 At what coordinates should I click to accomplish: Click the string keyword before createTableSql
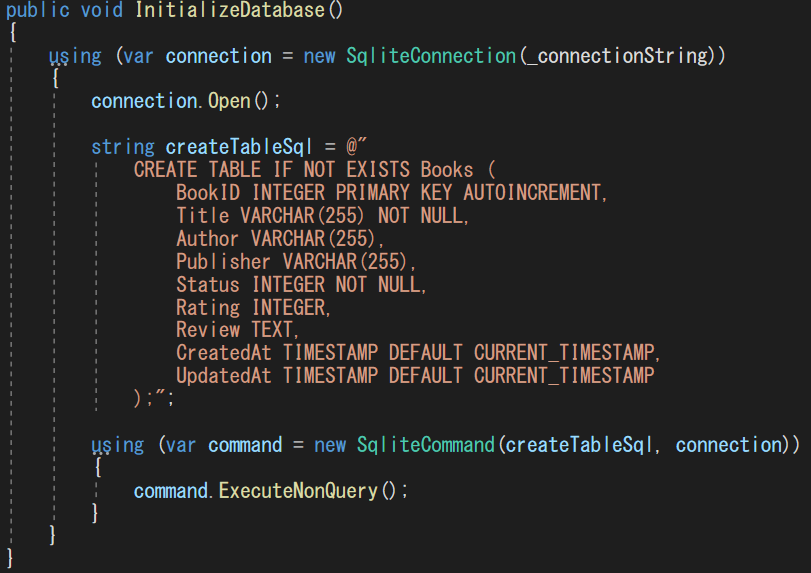[x=123, y=147]
